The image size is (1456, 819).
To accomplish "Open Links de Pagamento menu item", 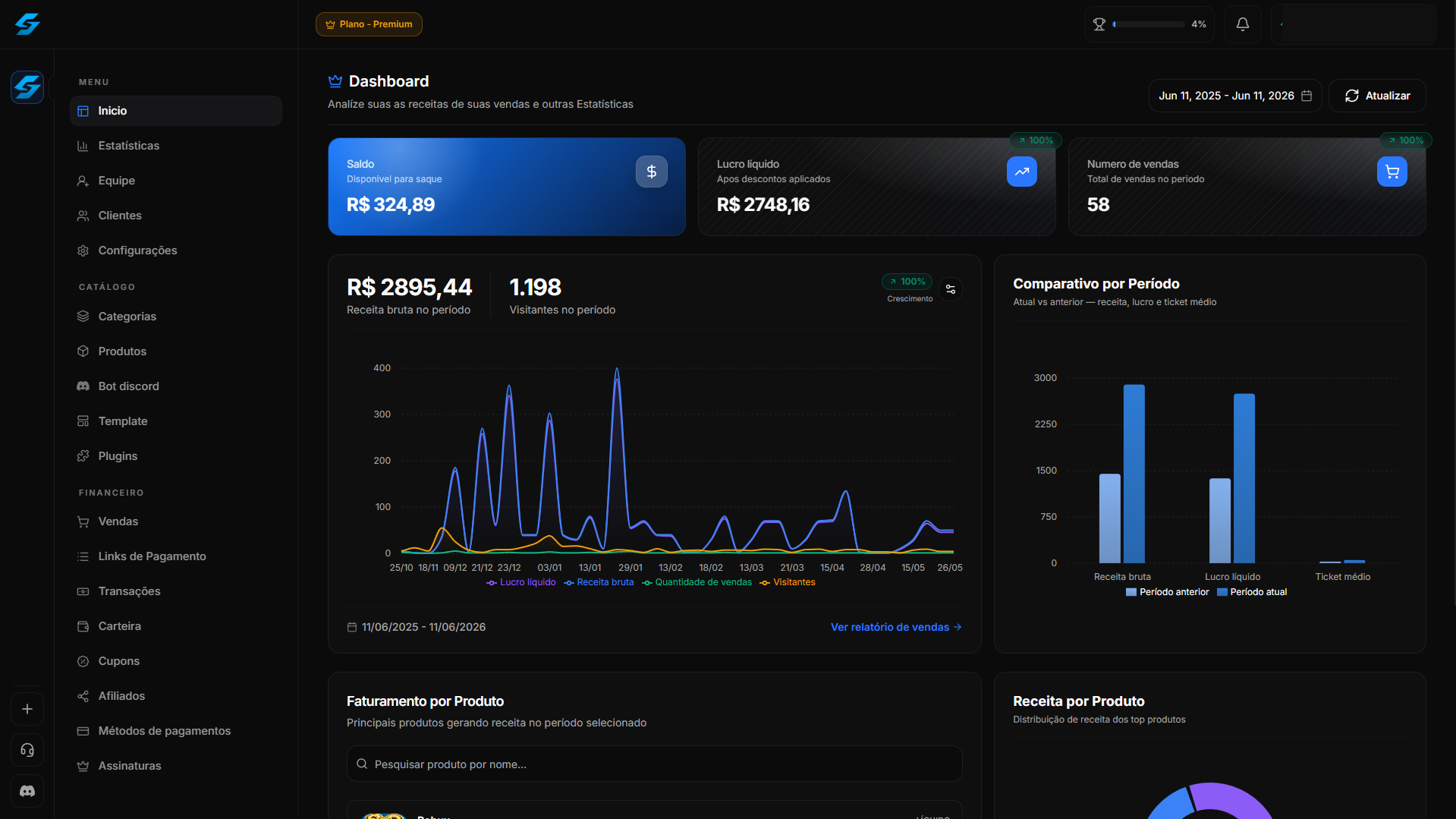I will (176, 556).
